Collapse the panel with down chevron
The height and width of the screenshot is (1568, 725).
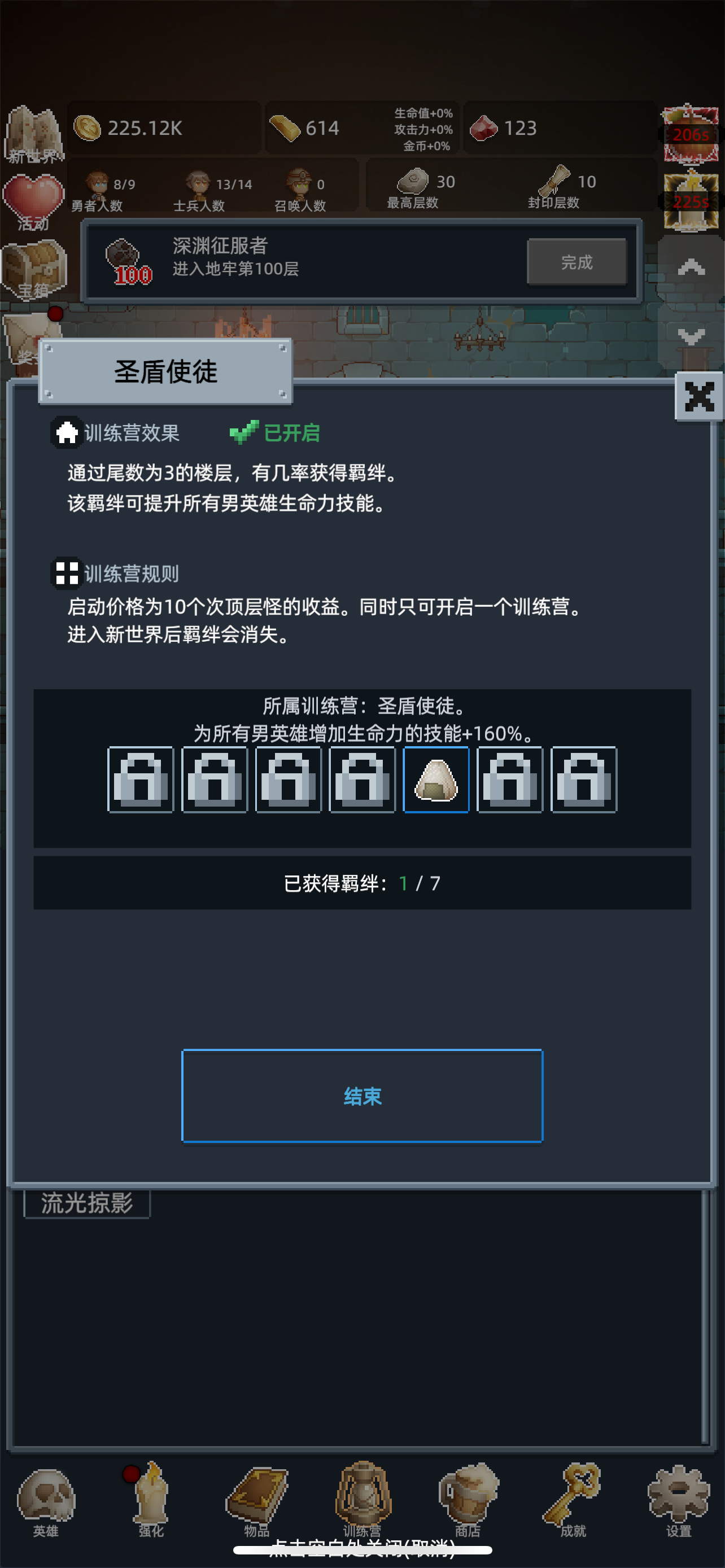691,335
